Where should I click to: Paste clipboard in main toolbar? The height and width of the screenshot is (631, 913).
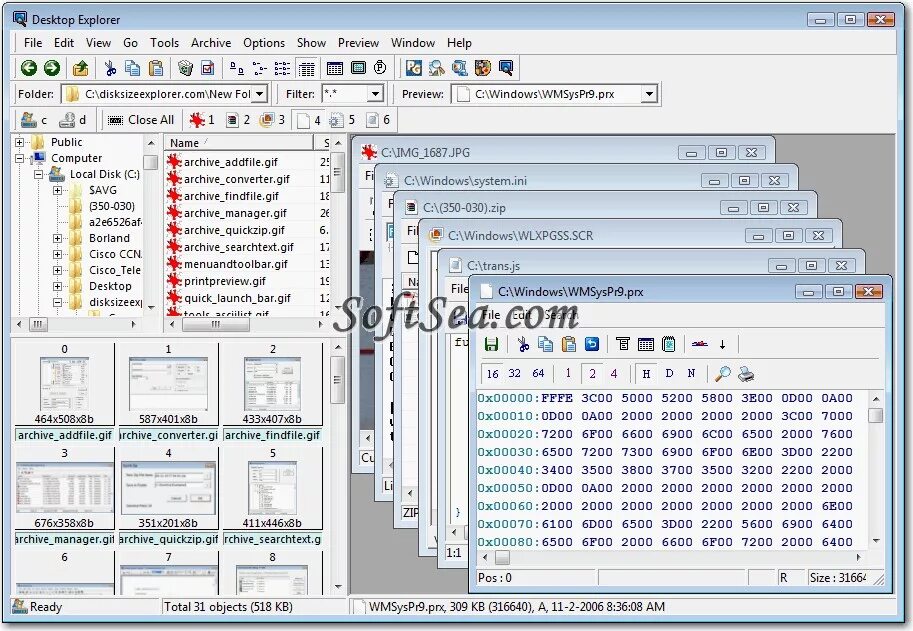tap(155, 68)
